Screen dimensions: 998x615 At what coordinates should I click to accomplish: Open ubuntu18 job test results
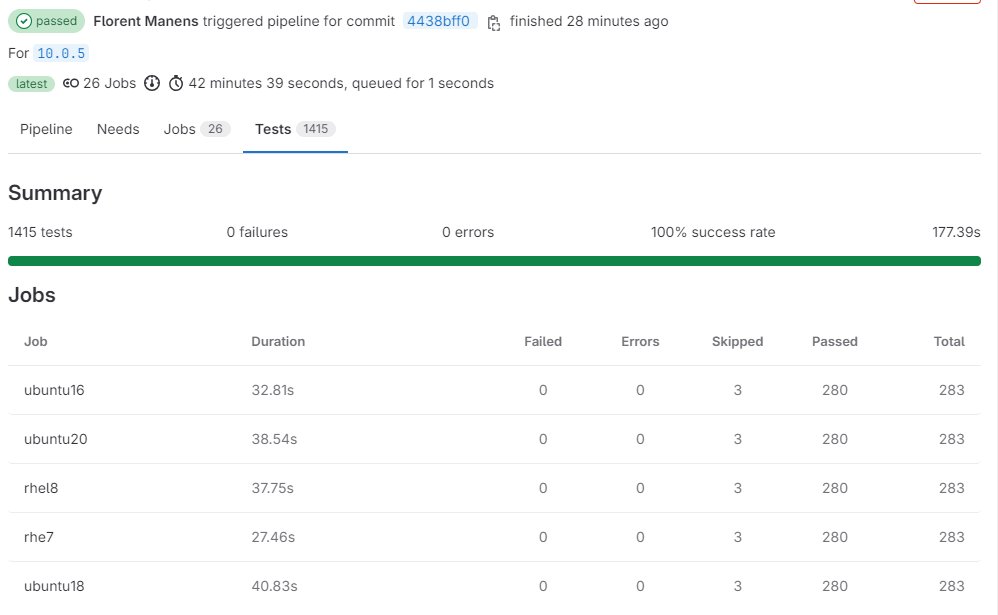point(54,586)
